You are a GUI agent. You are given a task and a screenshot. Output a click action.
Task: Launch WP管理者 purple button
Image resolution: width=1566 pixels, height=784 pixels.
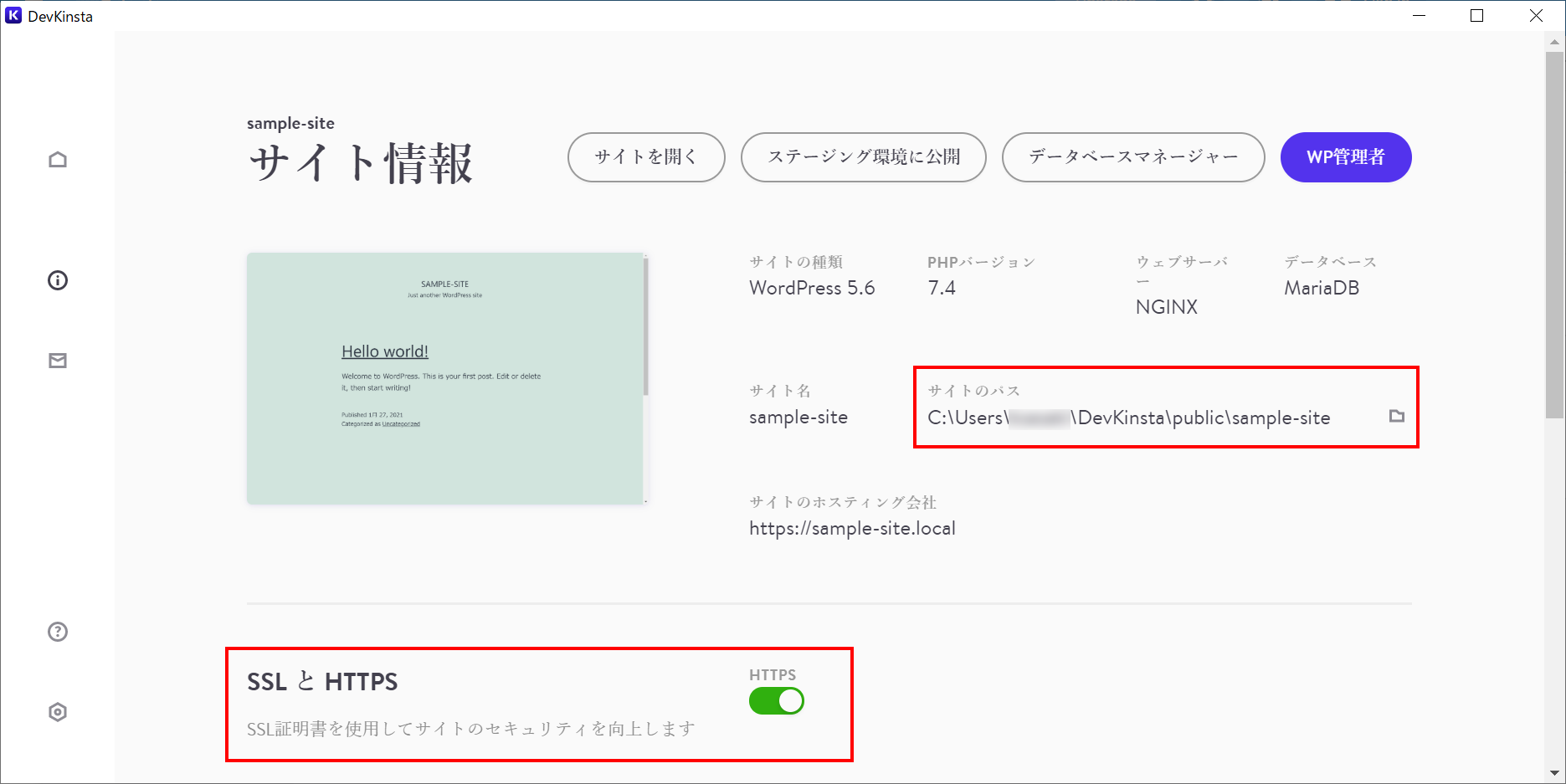[1345, 157]
